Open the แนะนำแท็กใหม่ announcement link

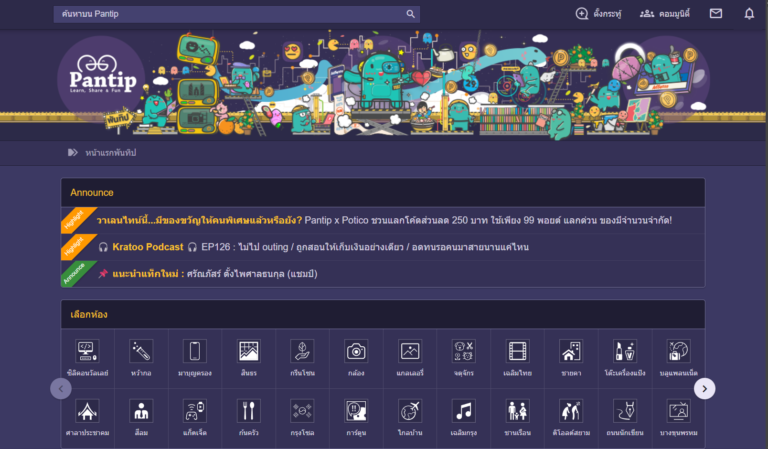(x=208, y=274)
